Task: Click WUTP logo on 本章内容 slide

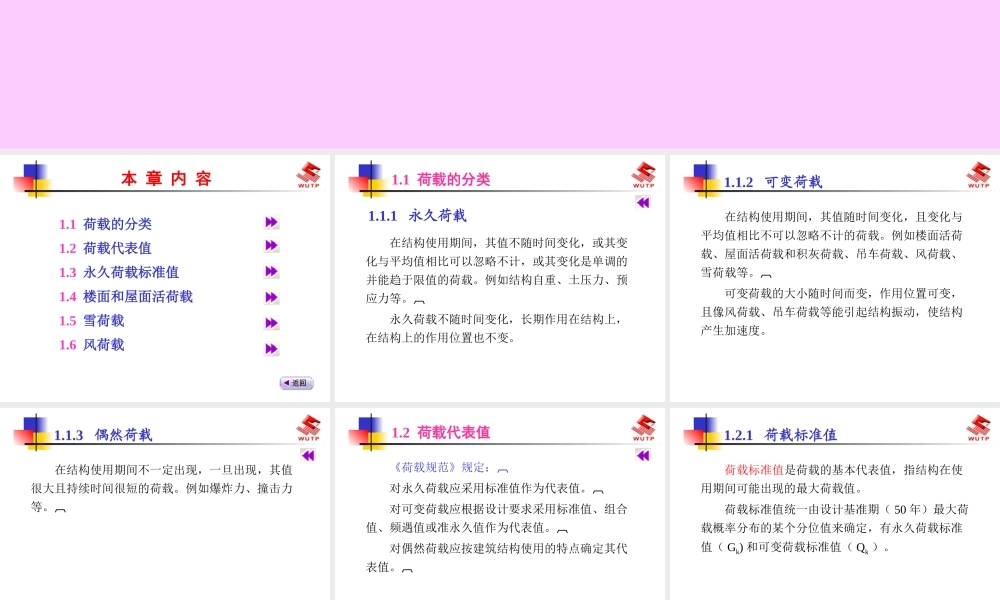Action: (x=309, y=175)
